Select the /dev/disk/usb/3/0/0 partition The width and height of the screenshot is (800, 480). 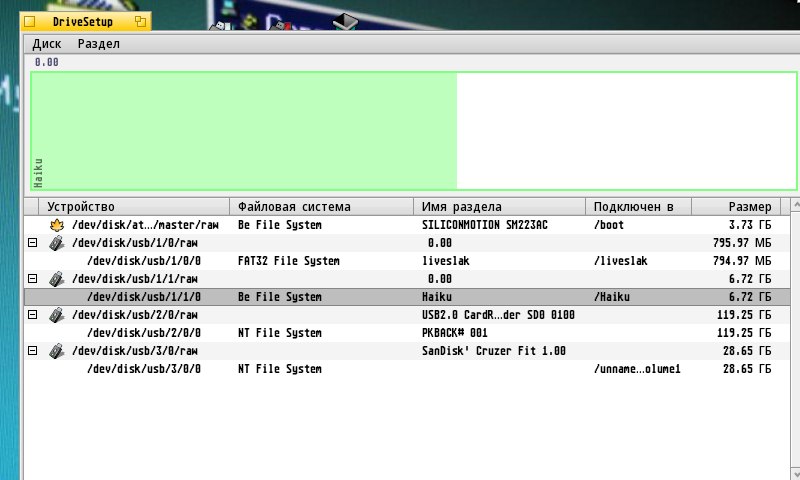[407, 369]
